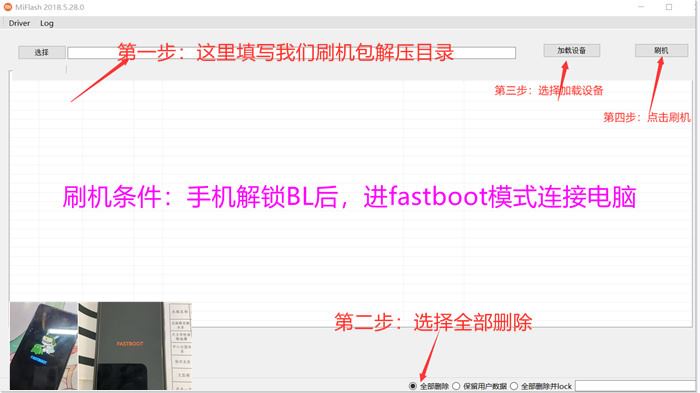Image resolution: width=700 pixels, height=393 pixels.
Task: Select the 全部删除并lock radio option
Action: [514, 386]
